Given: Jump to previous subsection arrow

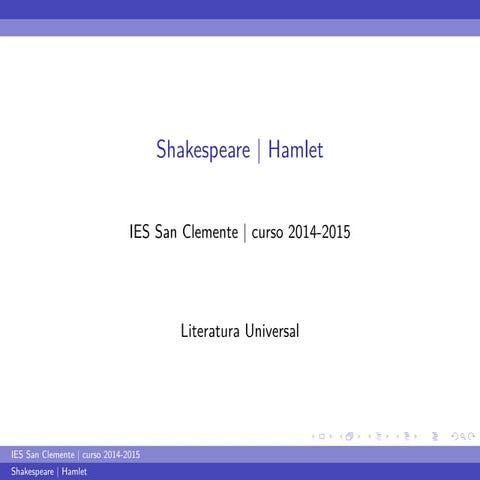Looking at the screenshot, I should (x=370, y=436).
